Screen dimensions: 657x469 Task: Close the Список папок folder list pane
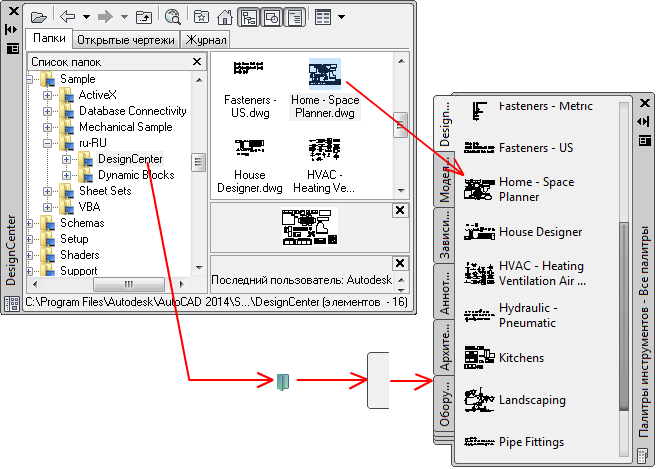[197, 62]
